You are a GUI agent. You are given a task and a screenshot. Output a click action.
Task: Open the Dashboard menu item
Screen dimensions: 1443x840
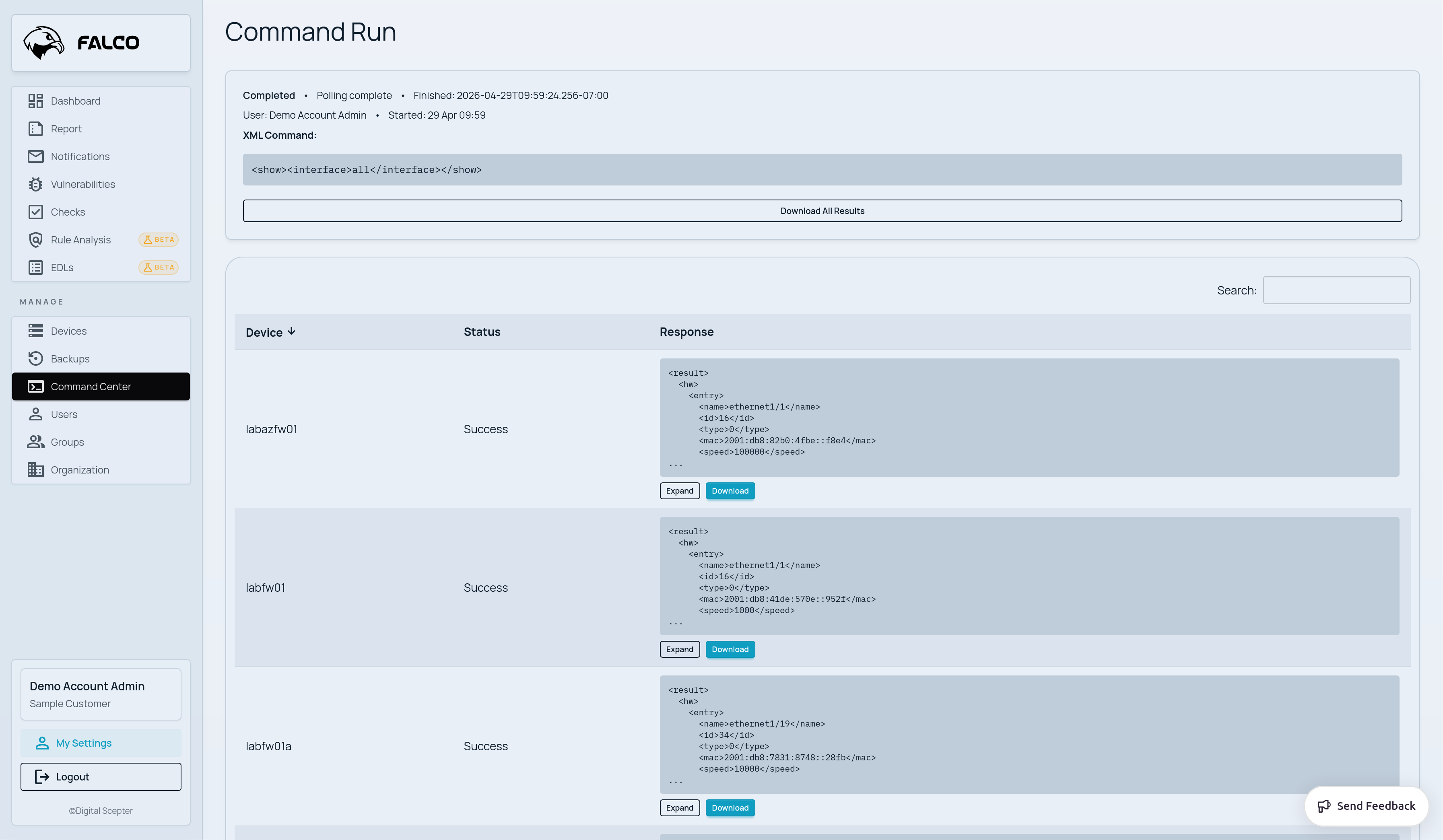pos(101,101)
